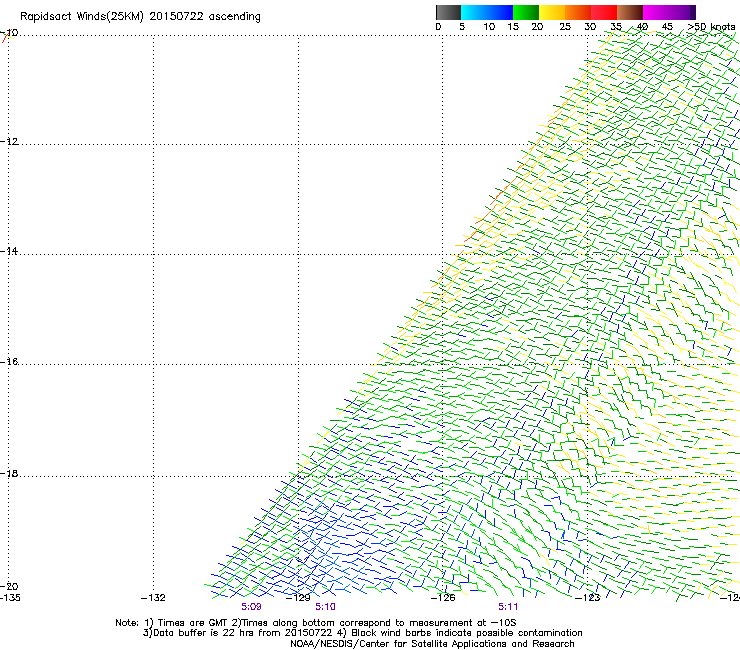The image size is (740, 650).
Task: Click the orange 25-30 knots legend swatch
Action: click(x=578, y=12)
